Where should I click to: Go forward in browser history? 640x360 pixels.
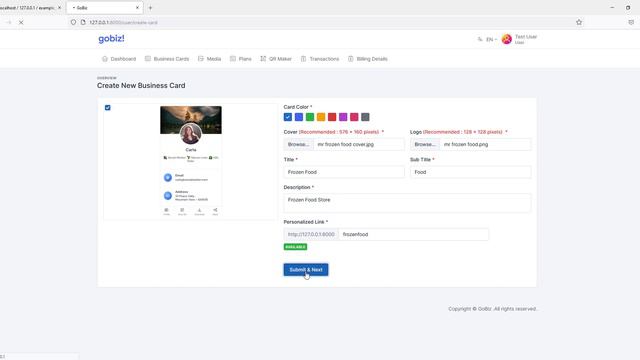tap(8, 22)
